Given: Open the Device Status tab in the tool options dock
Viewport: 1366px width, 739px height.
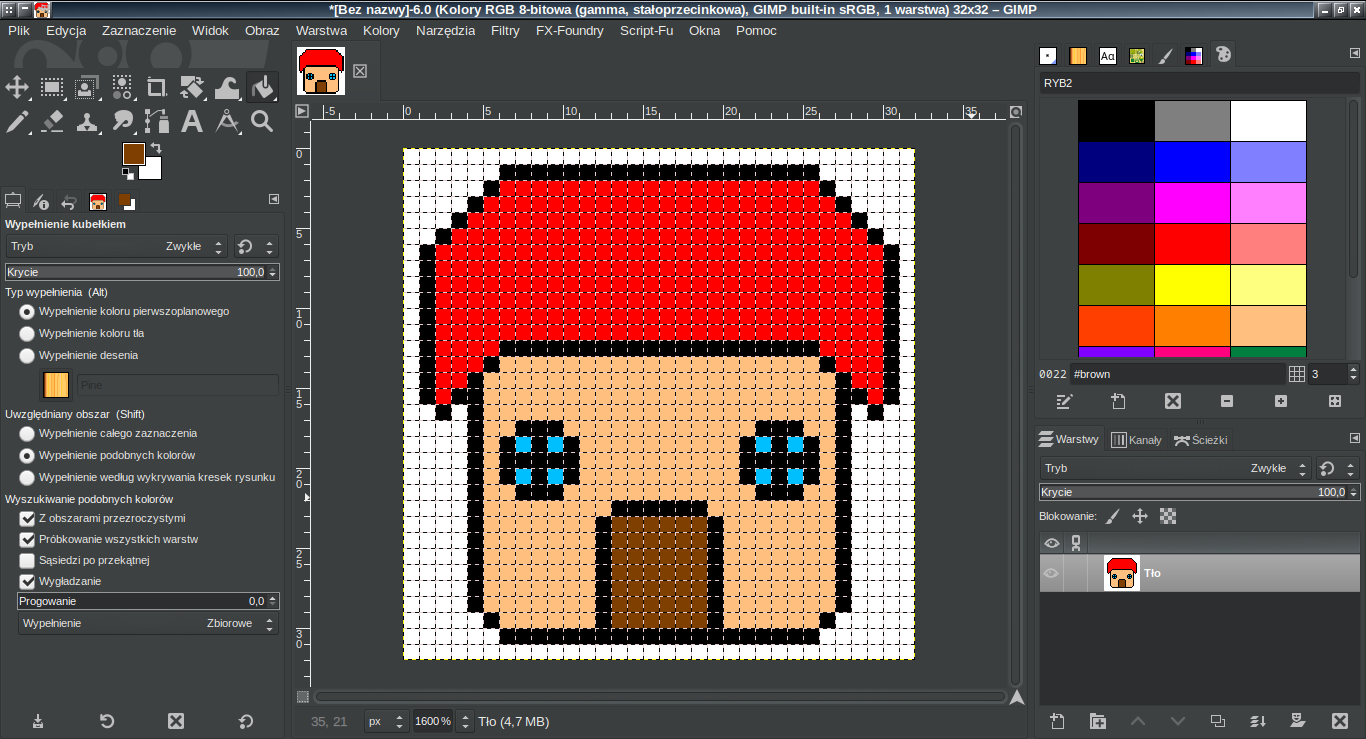Looking at the screenshot, I should (x=41, y=201).
